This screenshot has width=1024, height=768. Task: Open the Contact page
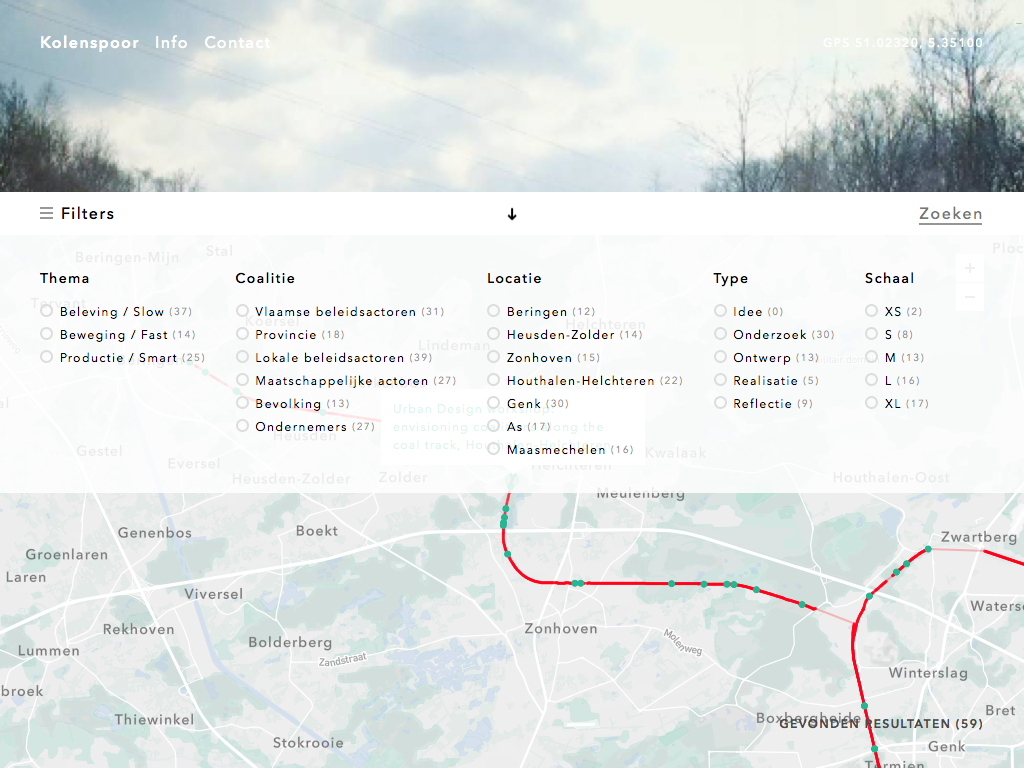[x=237, y=42]
